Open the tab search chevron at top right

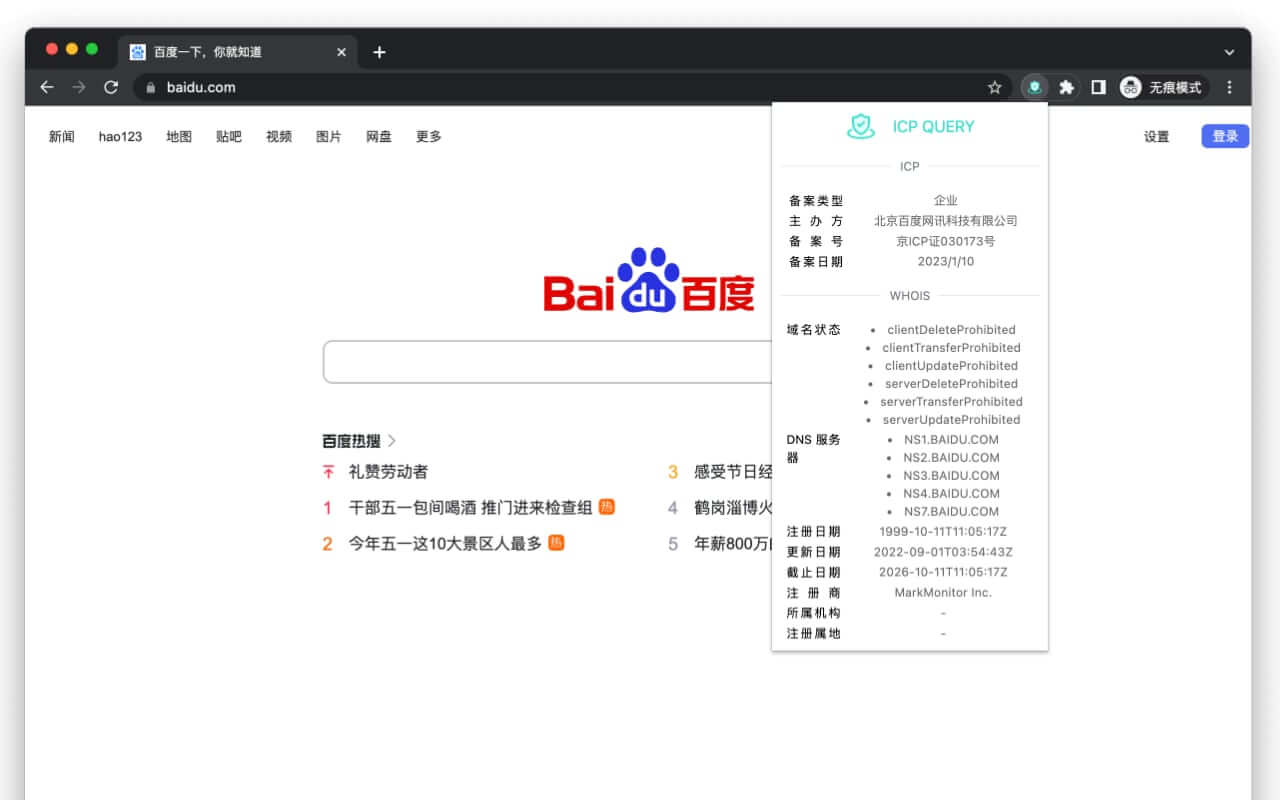pyautogui.click(x=1229, y=51)
